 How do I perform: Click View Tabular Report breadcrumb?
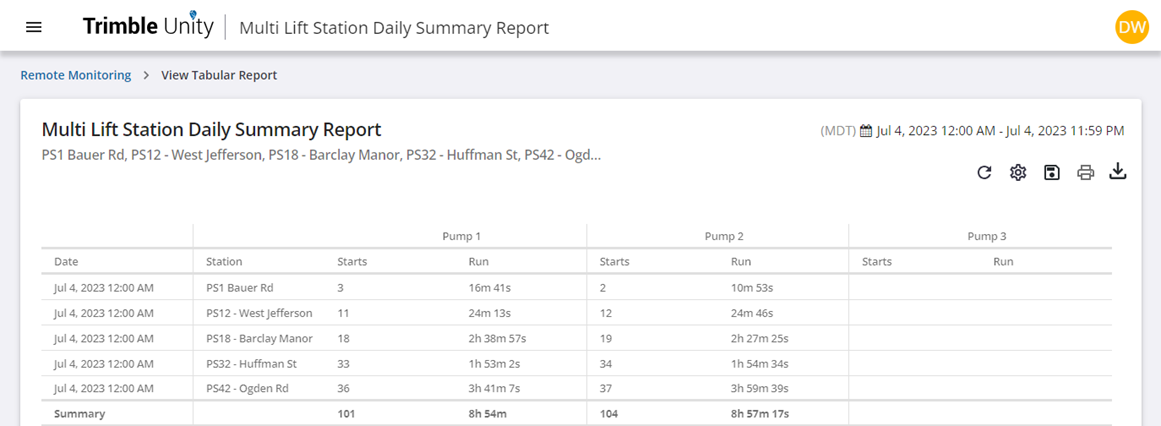click(x=219, y=75)
